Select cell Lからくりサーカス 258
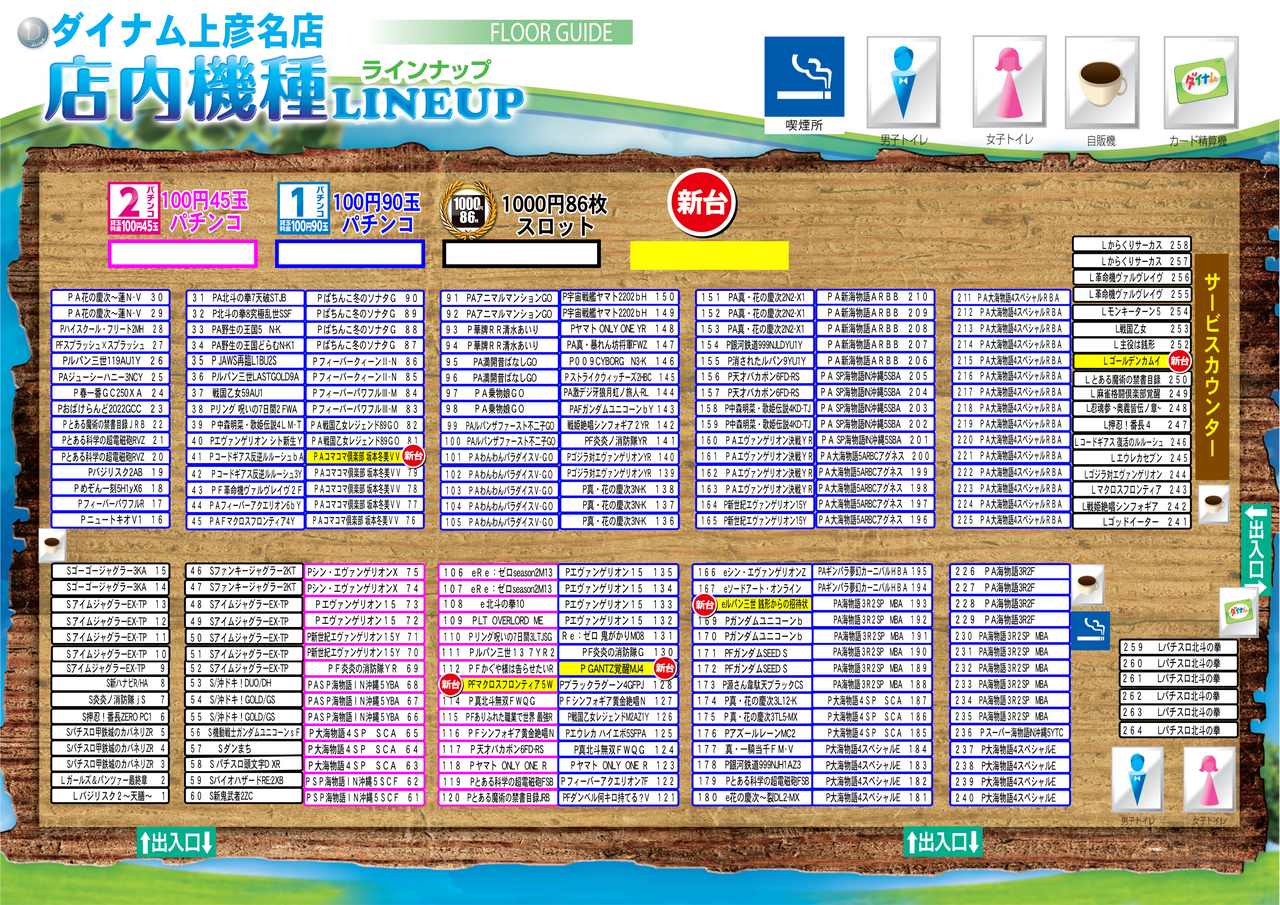1280x905 pixels. coord(1133,245)
